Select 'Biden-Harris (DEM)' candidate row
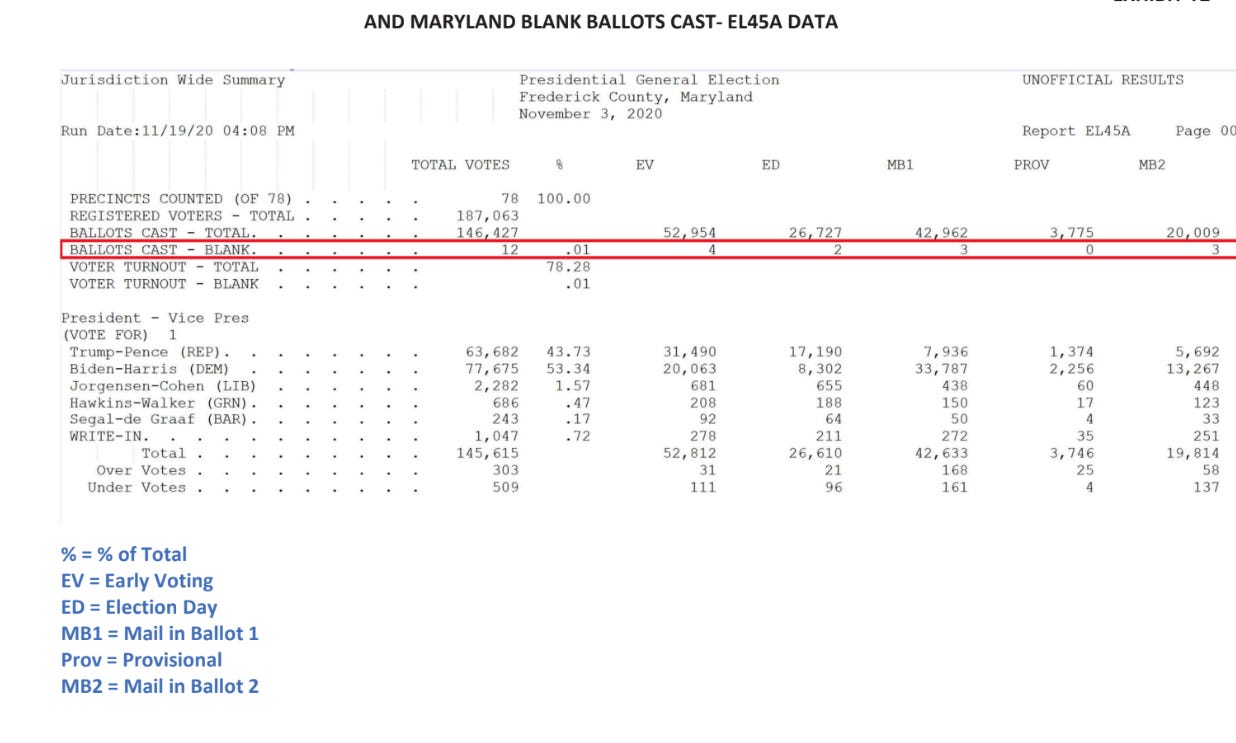This screenshot has height=743, width=1236. click(150, 369)
